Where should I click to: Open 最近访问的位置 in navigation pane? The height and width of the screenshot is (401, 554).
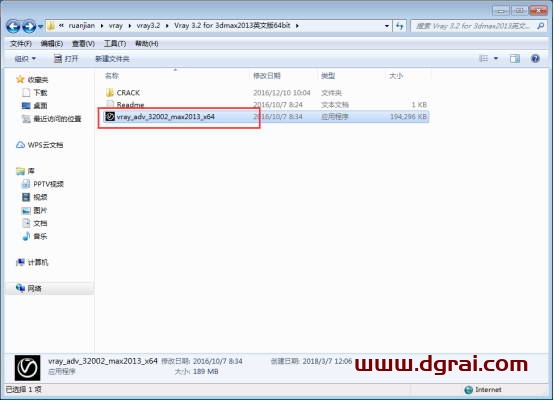(57, 119)
